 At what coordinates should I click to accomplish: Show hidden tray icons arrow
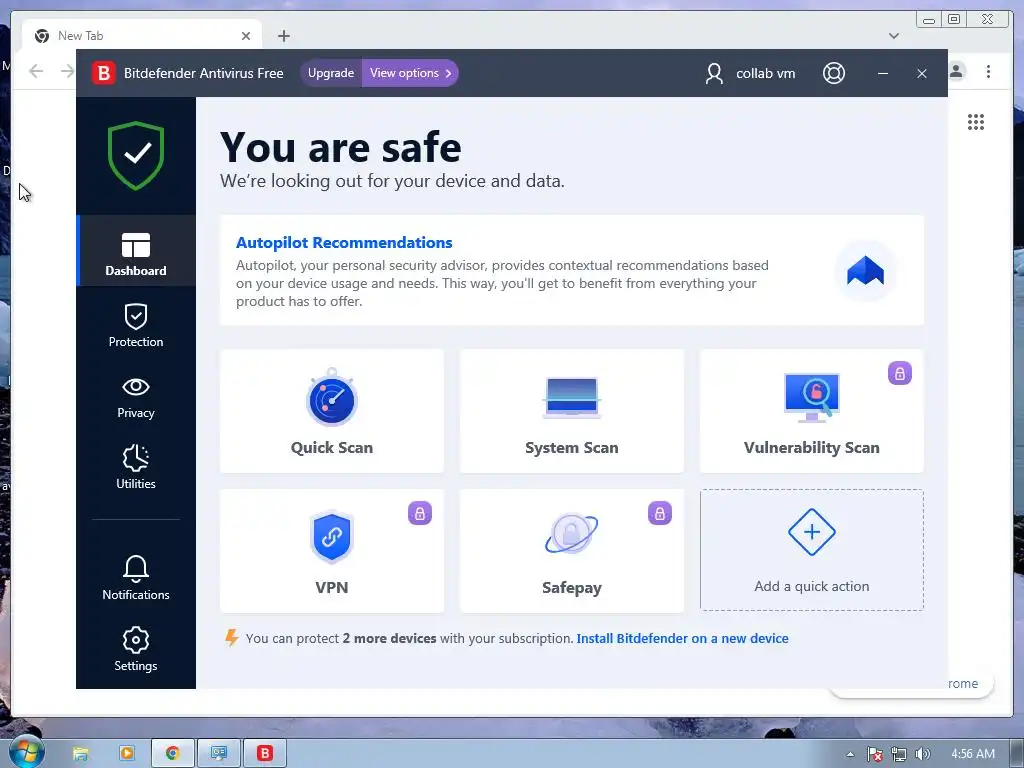850,754
